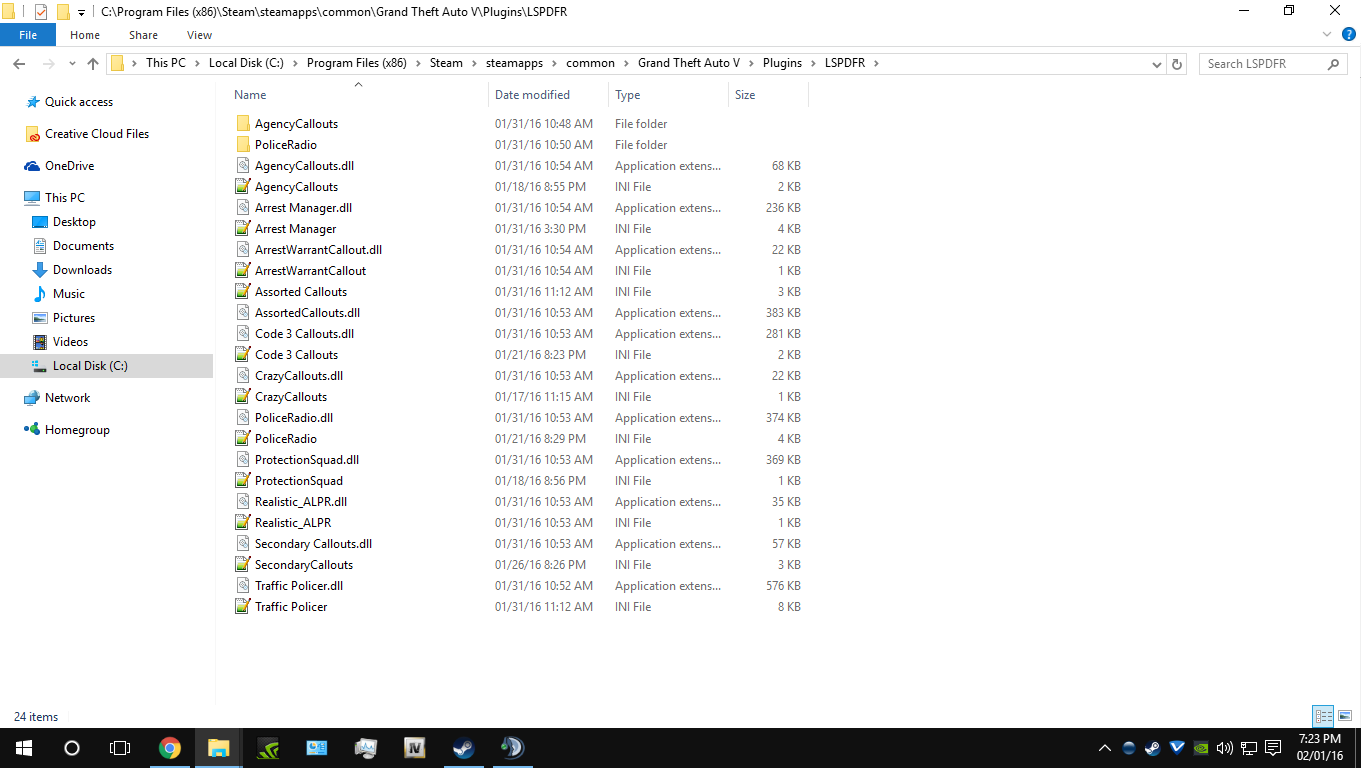Select Homegroup in navigation pane
This screenshot has width=1361, height=768.
77,430
